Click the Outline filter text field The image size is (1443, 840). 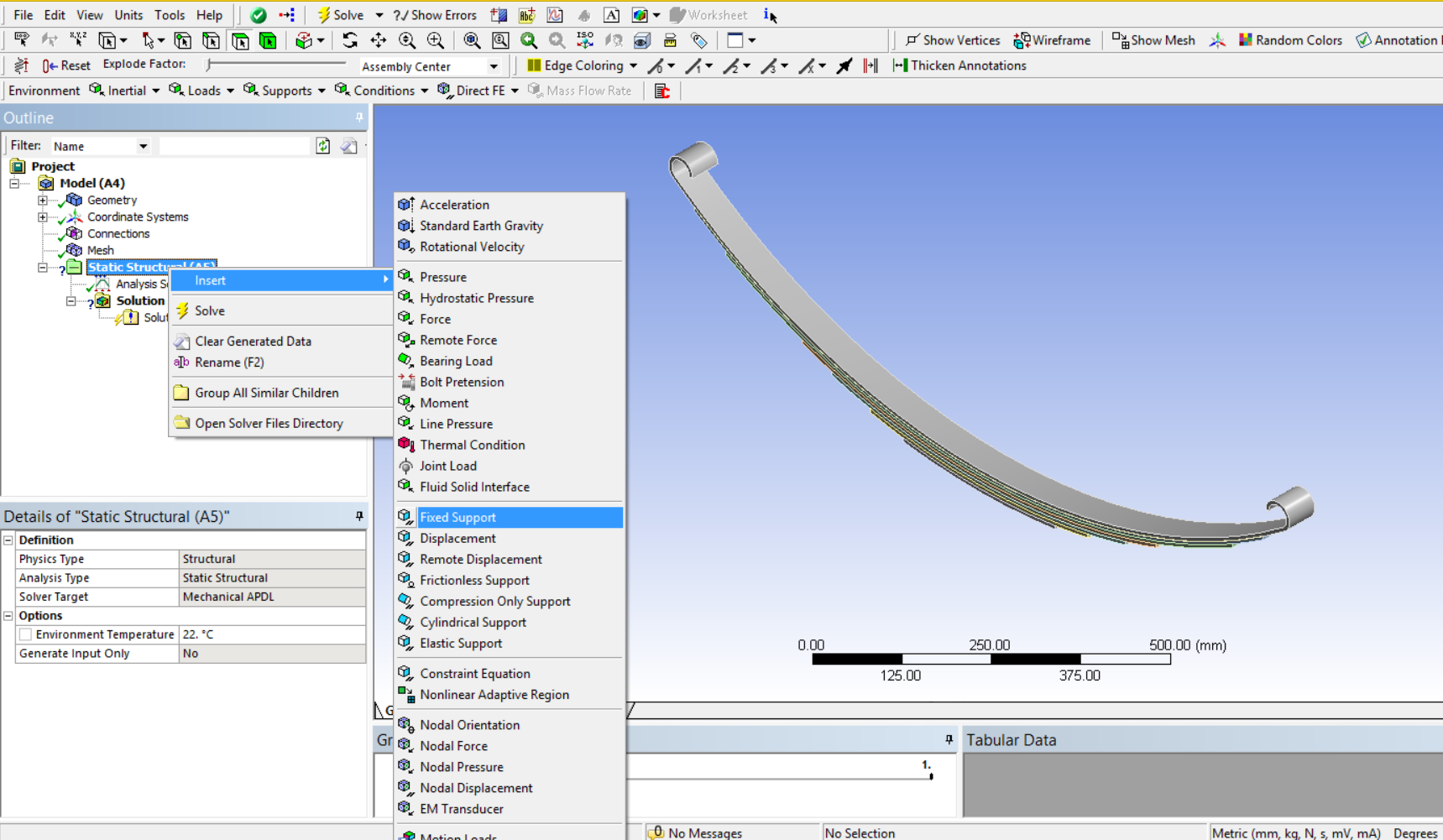(x=234, y=146)
